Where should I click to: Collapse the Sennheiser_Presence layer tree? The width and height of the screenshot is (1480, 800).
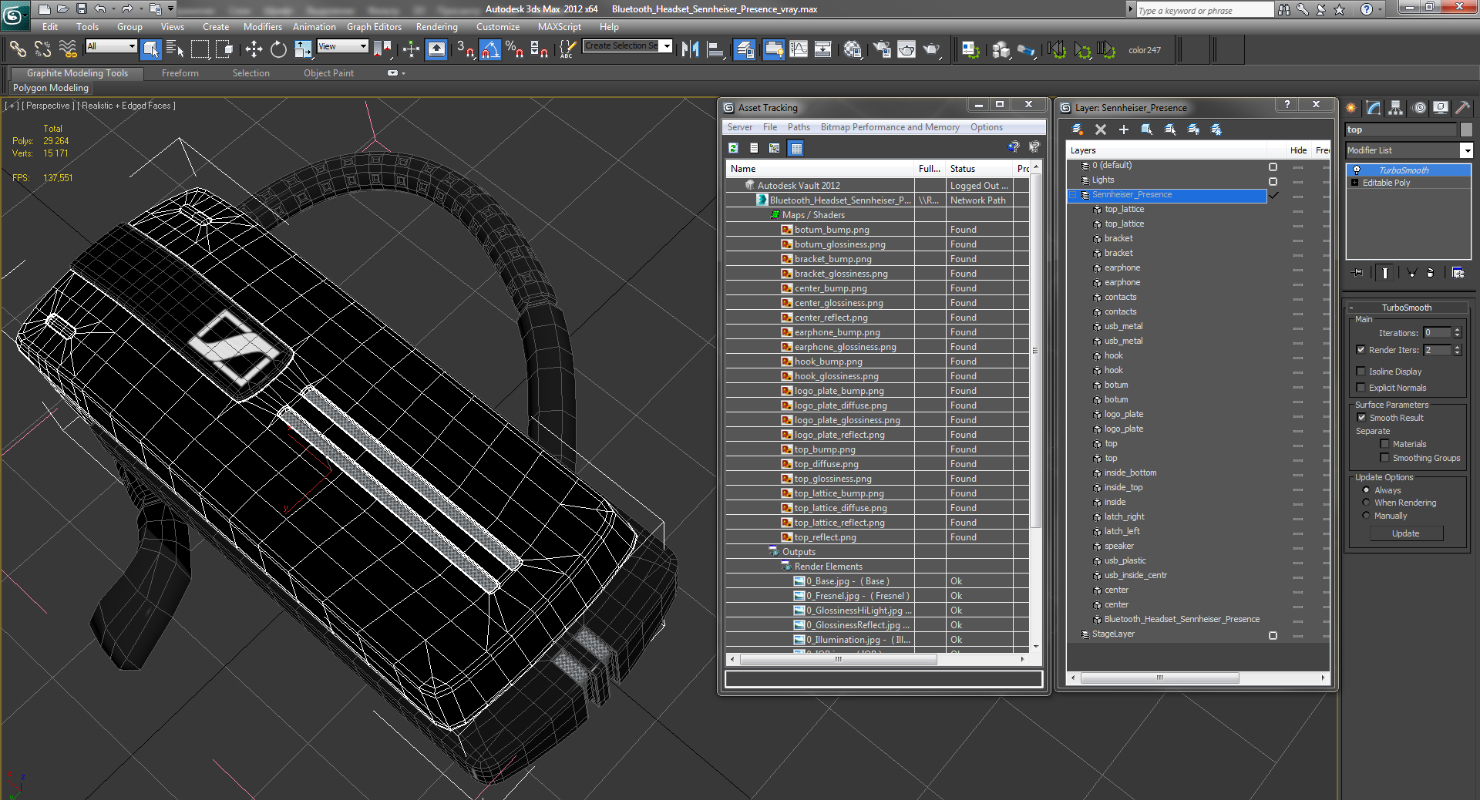pyautogui.click(x=1072, y=195)
